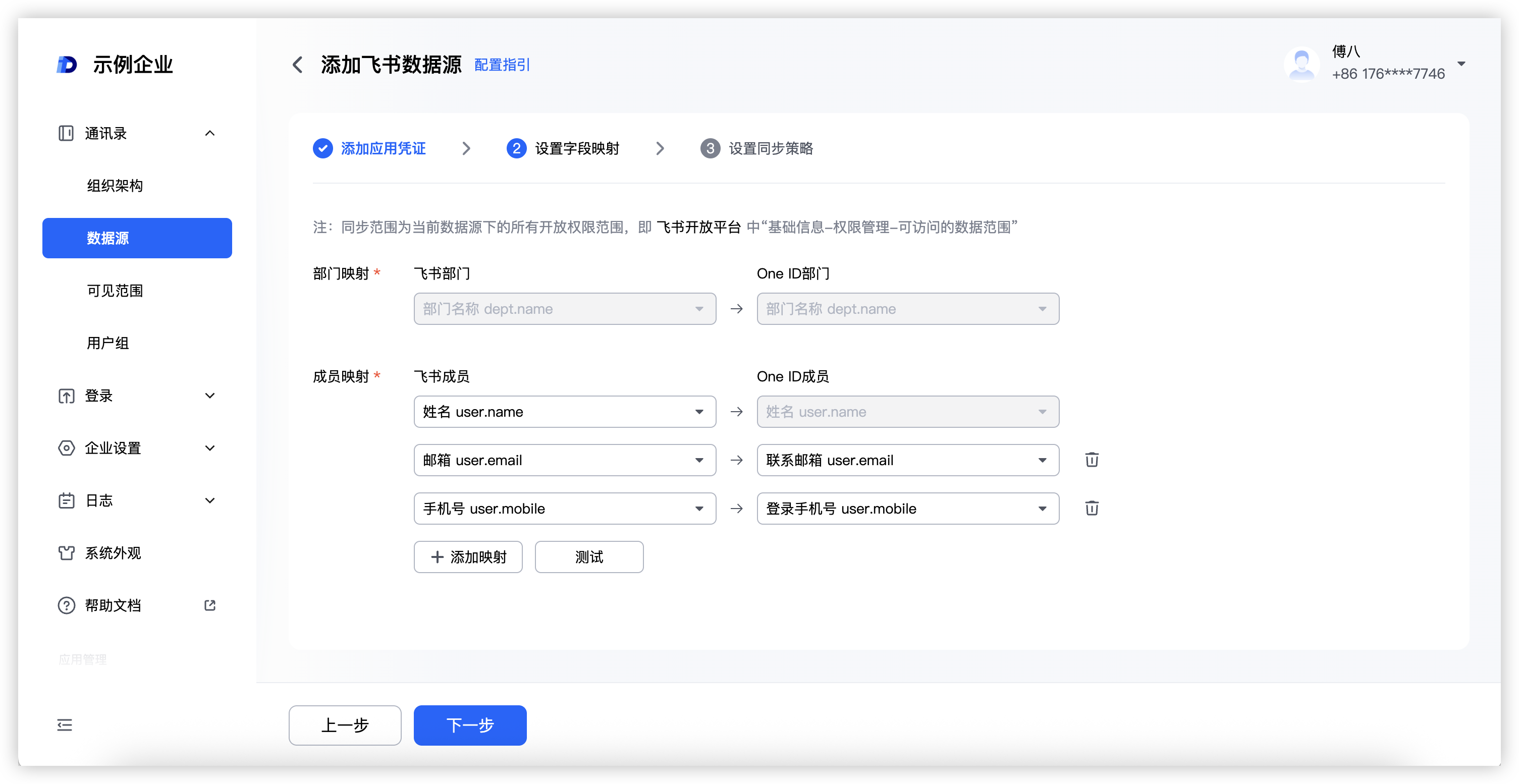Expand the 日志 sidebar section
This screenshot has height=784, width=1519.
click(210, 500)
